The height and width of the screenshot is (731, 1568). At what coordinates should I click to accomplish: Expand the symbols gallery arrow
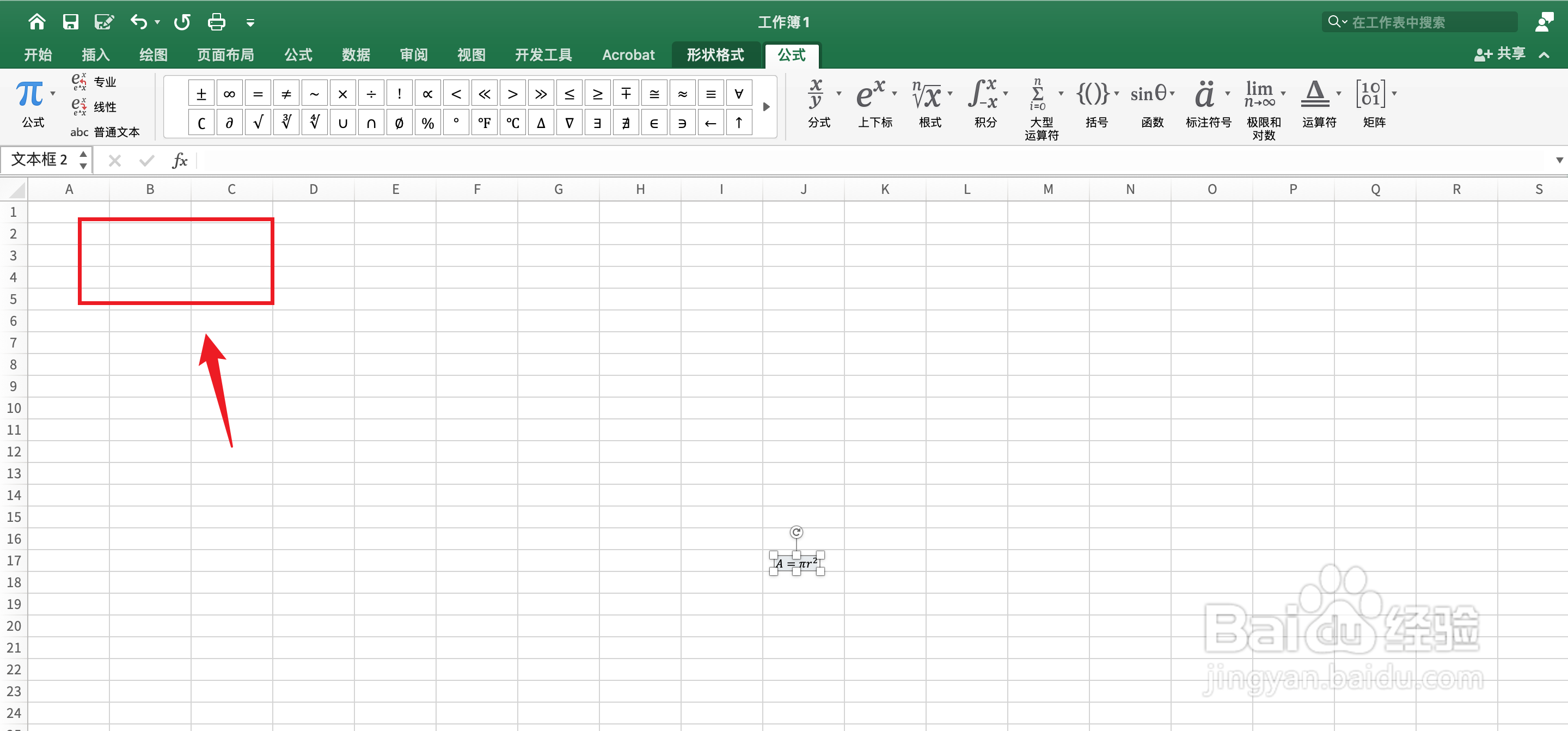[x=767, y=107]
